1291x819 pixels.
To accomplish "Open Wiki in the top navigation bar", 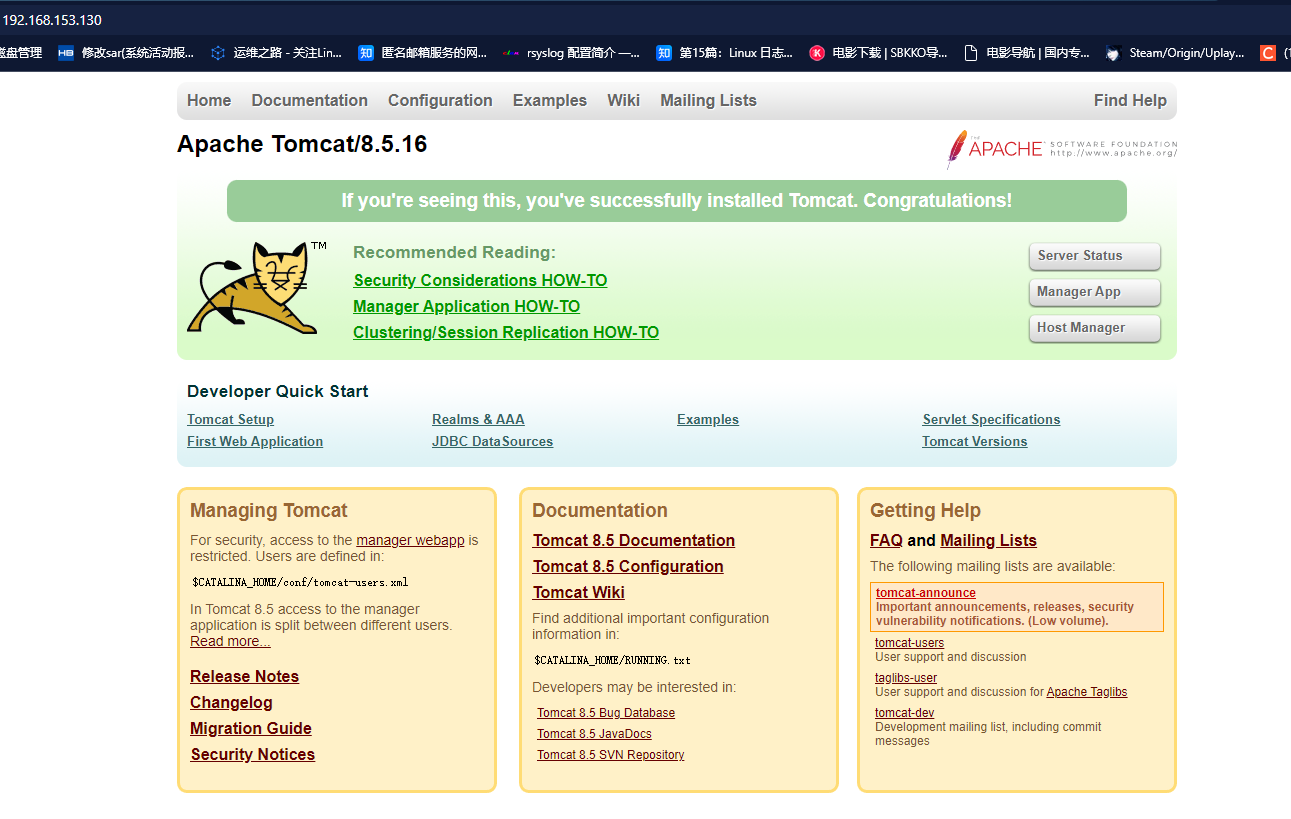I will pos(623,100).
